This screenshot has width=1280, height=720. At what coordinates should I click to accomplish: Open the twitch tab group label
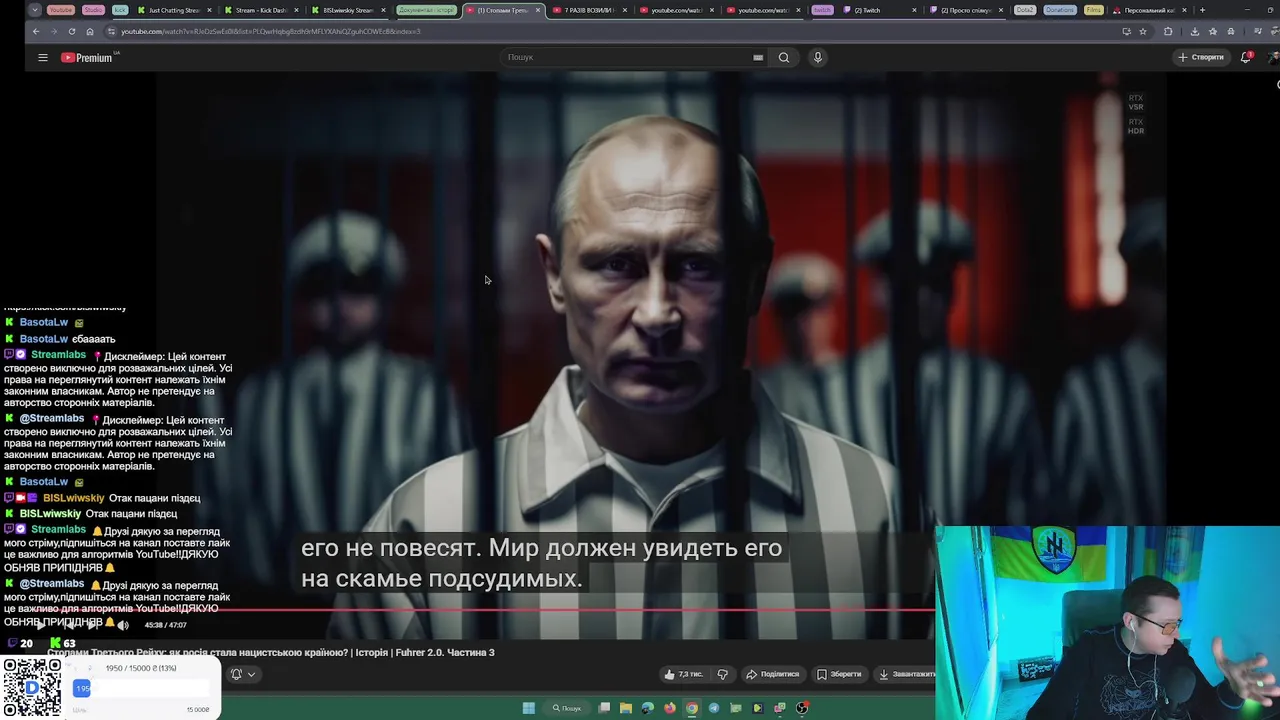click(822, 10)
